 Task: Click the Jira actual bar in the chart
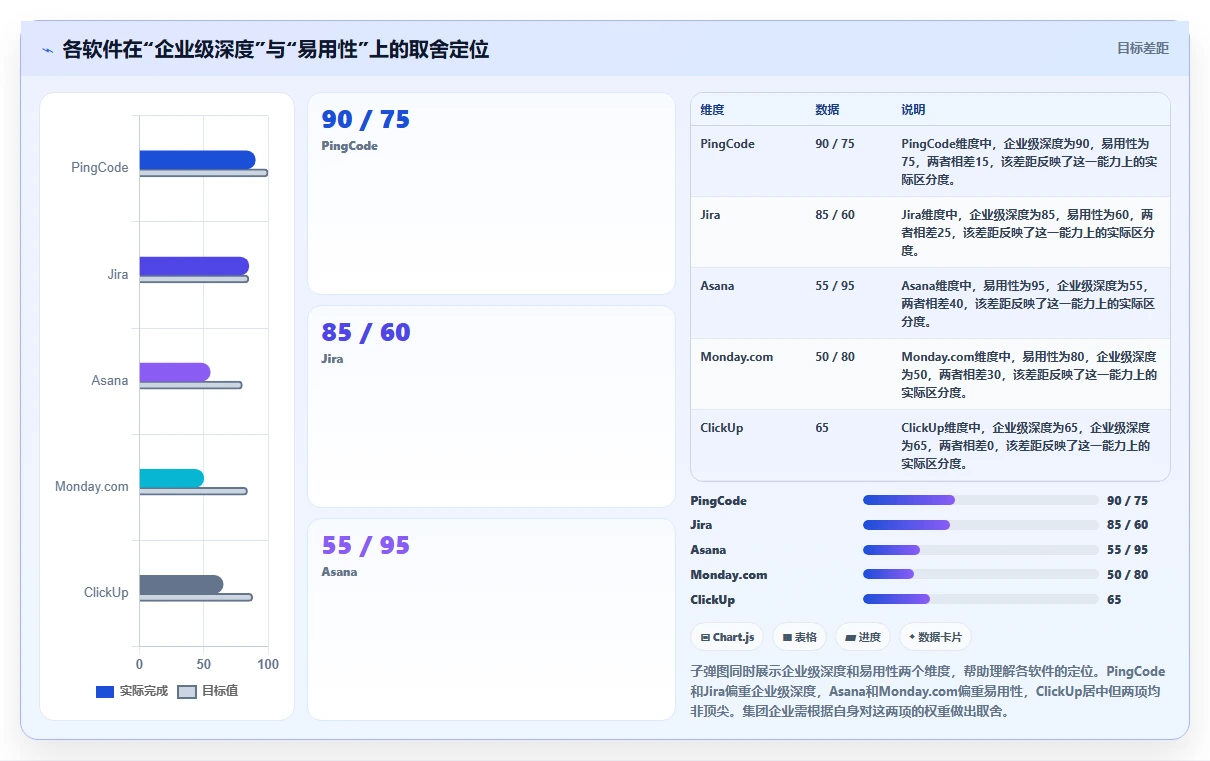(194, 266)
